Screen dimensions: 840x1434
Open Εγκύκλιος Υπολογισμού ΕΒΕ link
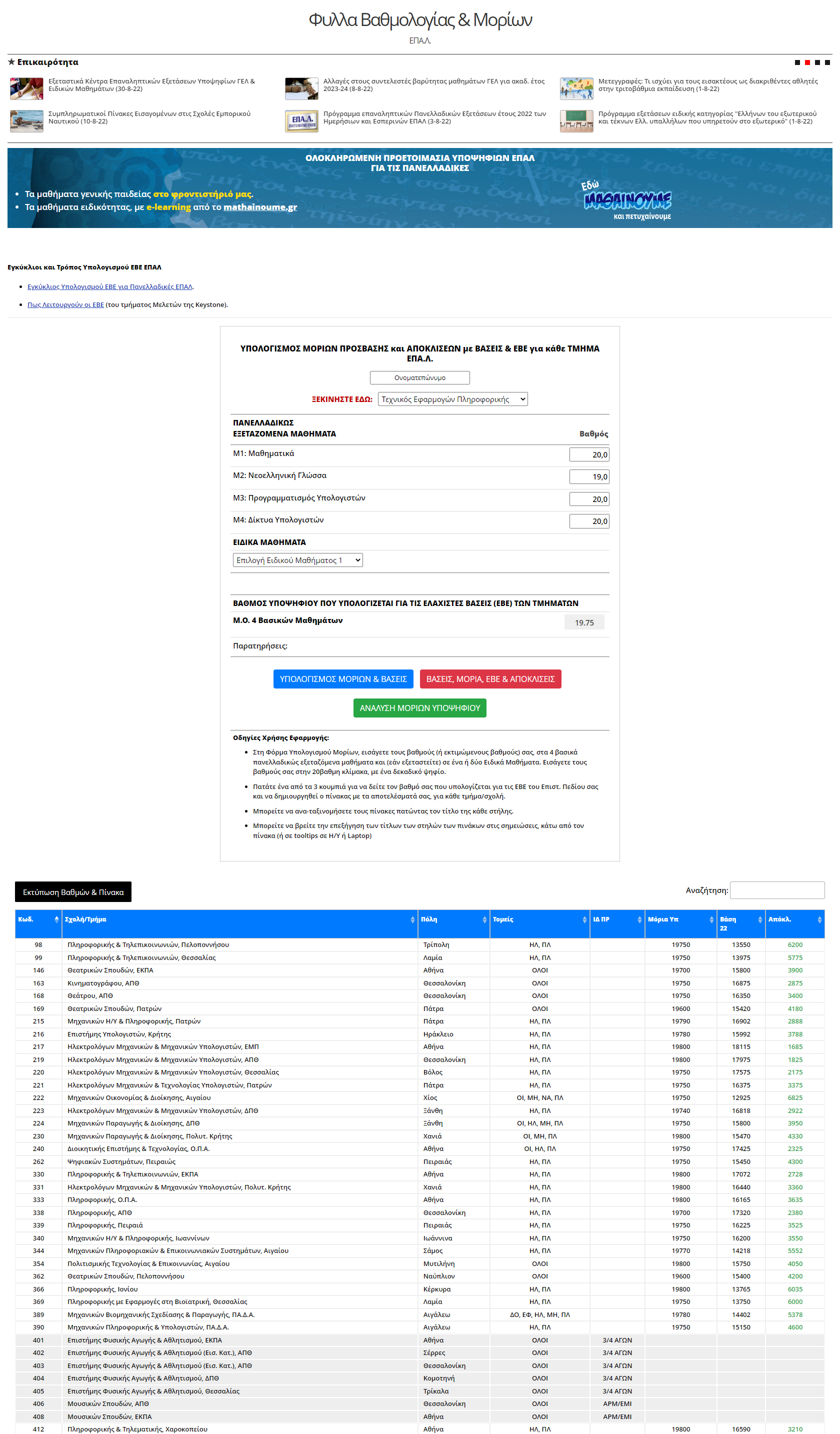click(110, 287)
